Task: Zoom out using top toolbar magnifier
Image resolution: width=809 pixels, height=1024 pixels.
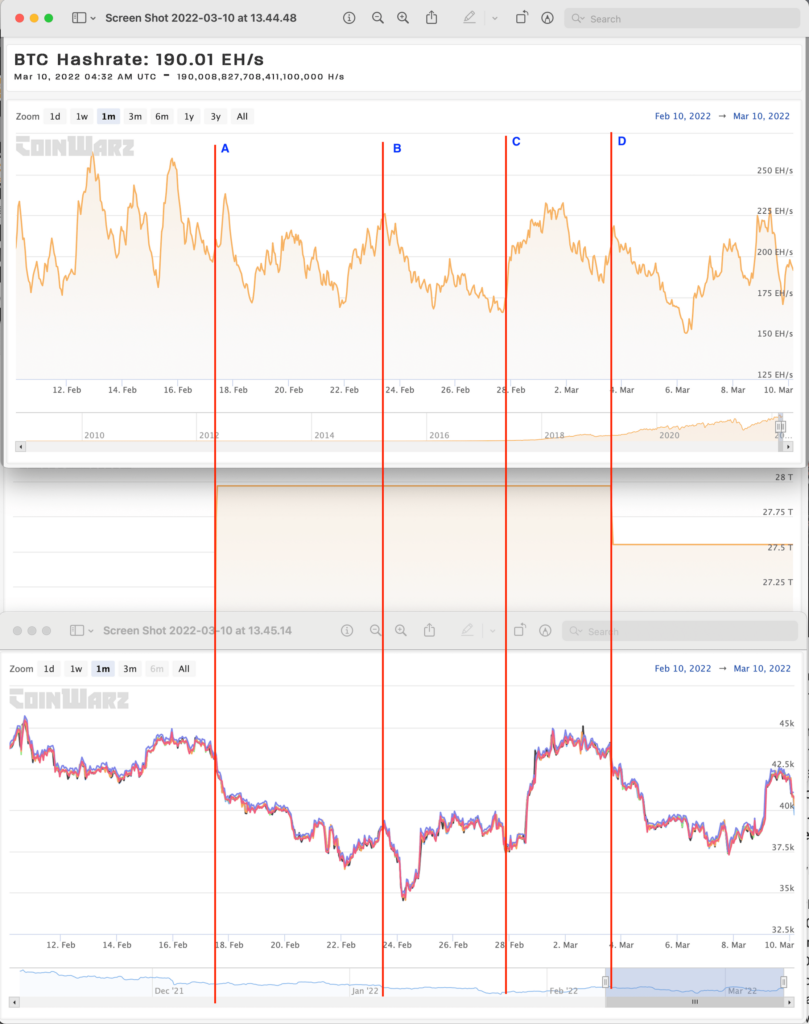Action: pyautogui.click(x=377, y=18)
